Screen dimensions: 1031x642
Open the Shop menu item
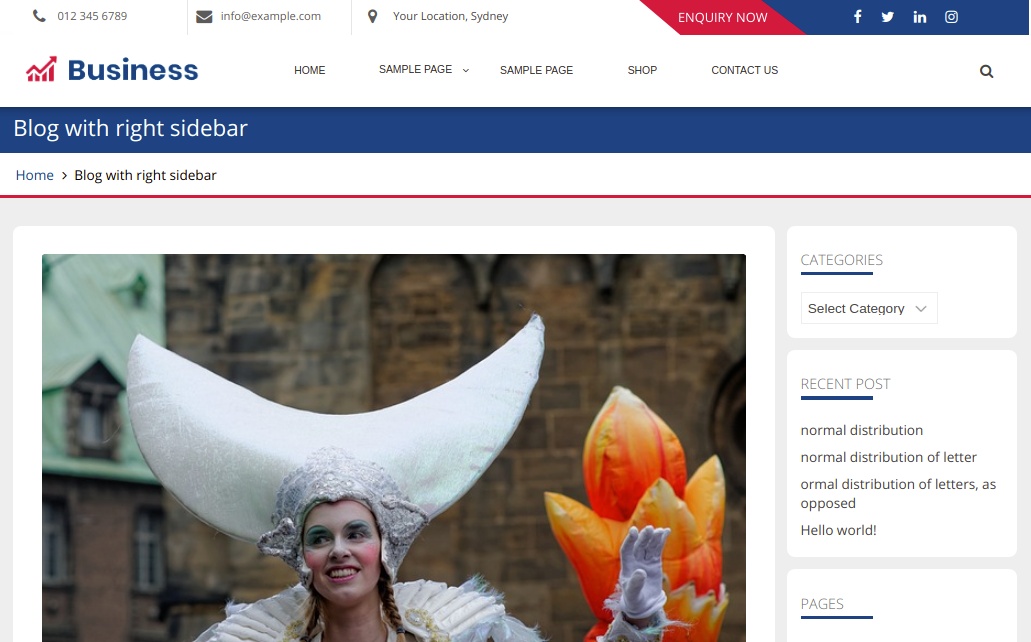[642, 70]
